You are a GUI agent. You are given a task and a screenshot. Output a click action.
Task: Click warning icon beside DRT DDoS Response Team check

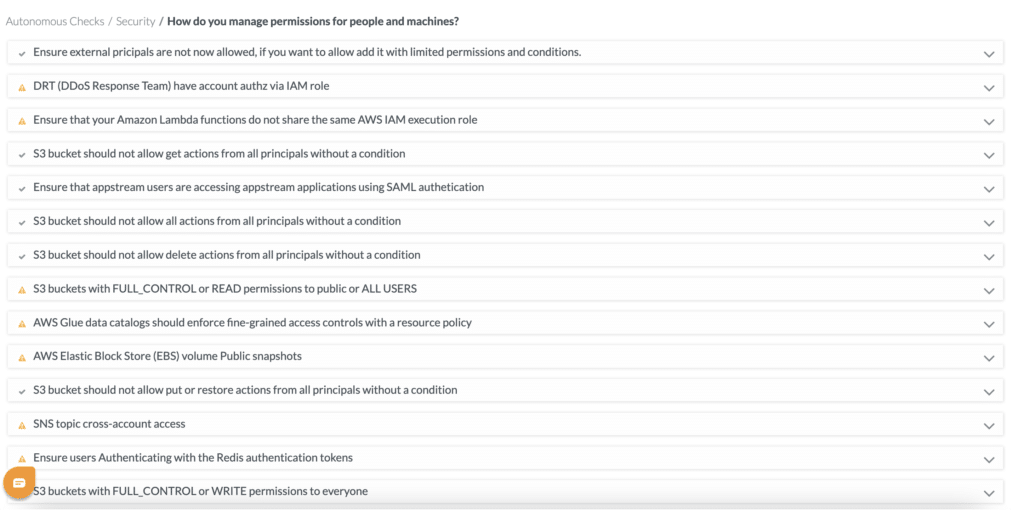pos(22,87)
